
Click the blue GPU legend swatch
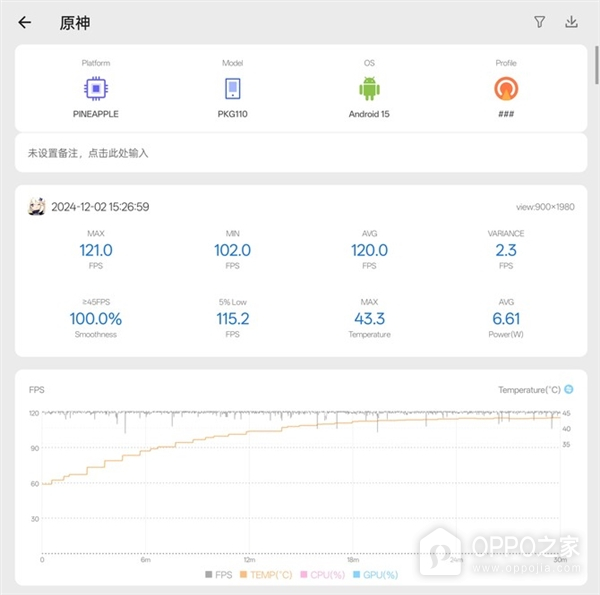coord(357,574)
